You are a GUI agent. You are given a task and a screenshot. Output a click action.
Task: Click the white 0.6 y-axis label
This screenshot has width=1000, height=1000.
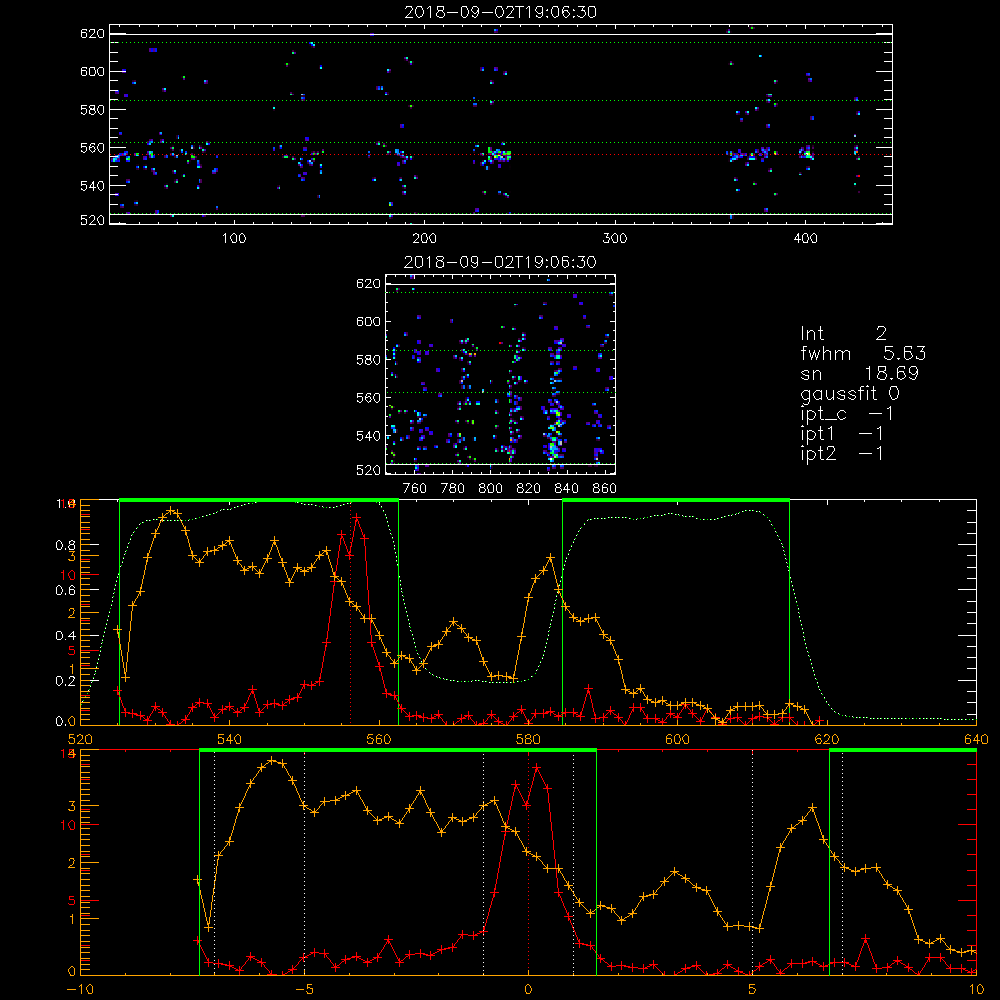click(x=65, y=591)
